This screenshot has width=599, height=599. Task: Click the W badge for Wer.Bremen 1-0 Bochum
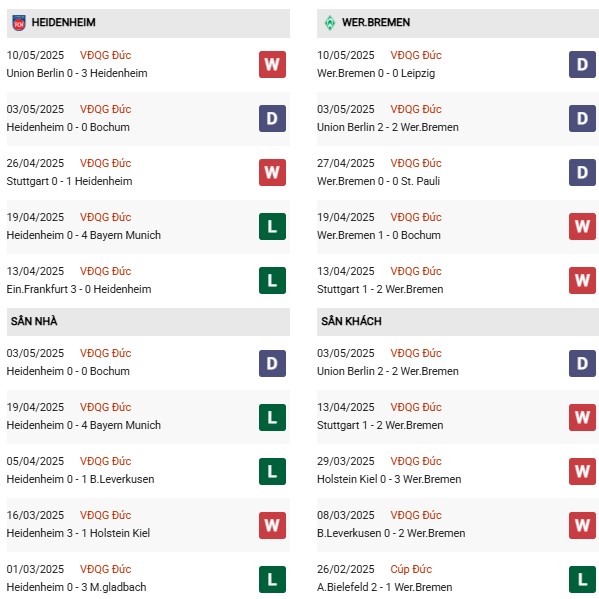click(x=582, y=227)
